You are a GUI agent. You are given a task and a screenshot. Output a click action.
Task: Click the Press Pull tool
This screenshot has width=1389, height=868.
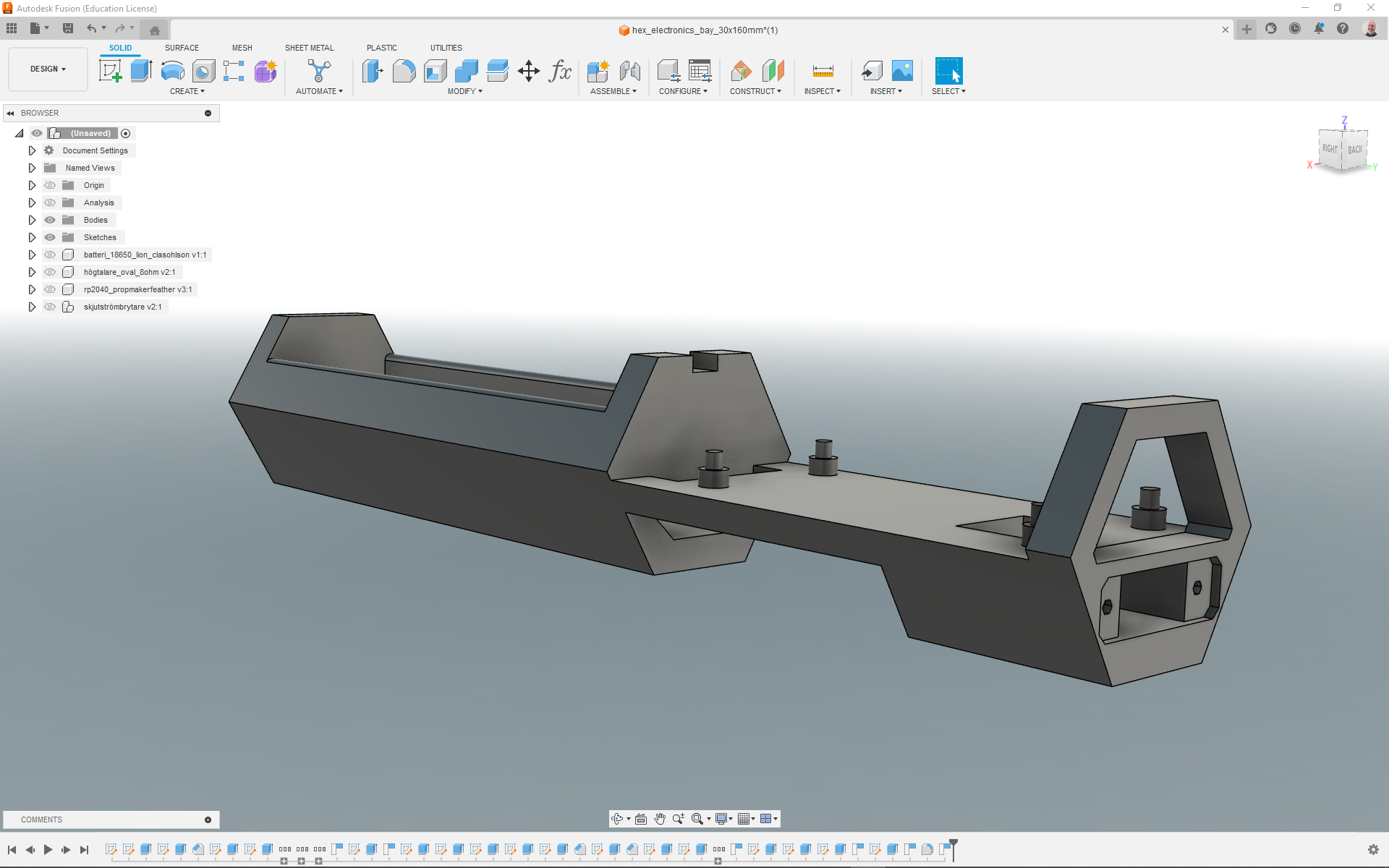[373, 71]
